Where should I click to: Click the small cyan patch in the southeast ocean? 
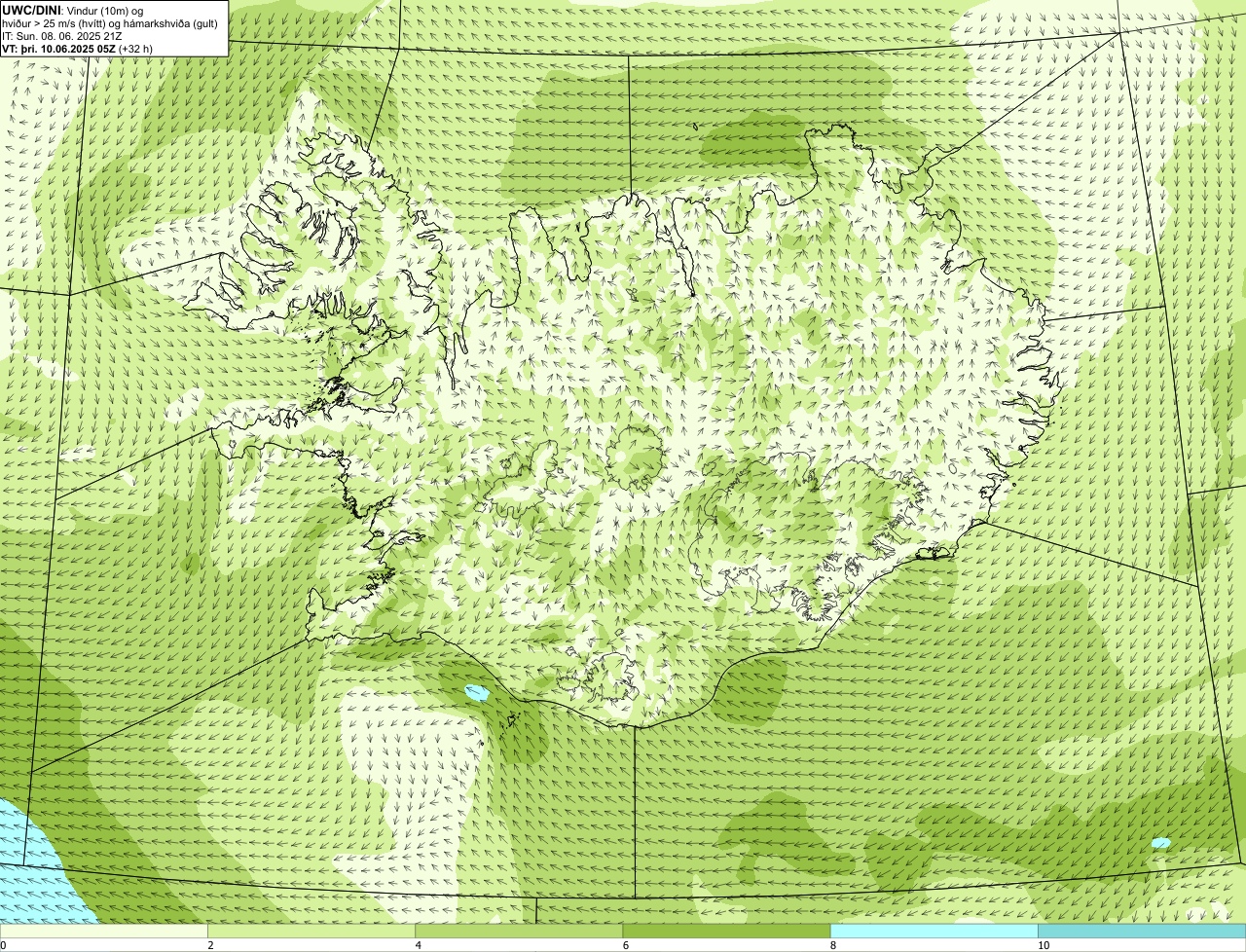[x=1160, y=842]
